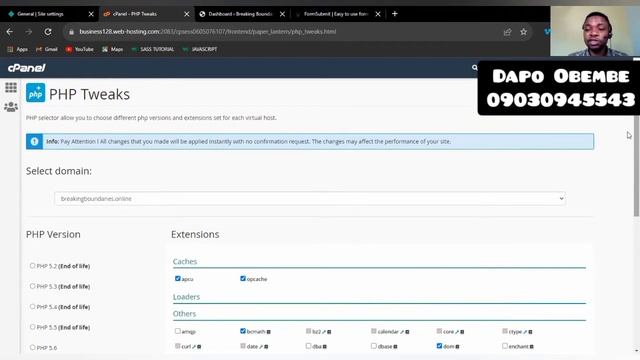Click the padlock icon in the address bar
640x360 pixels.
71,32
